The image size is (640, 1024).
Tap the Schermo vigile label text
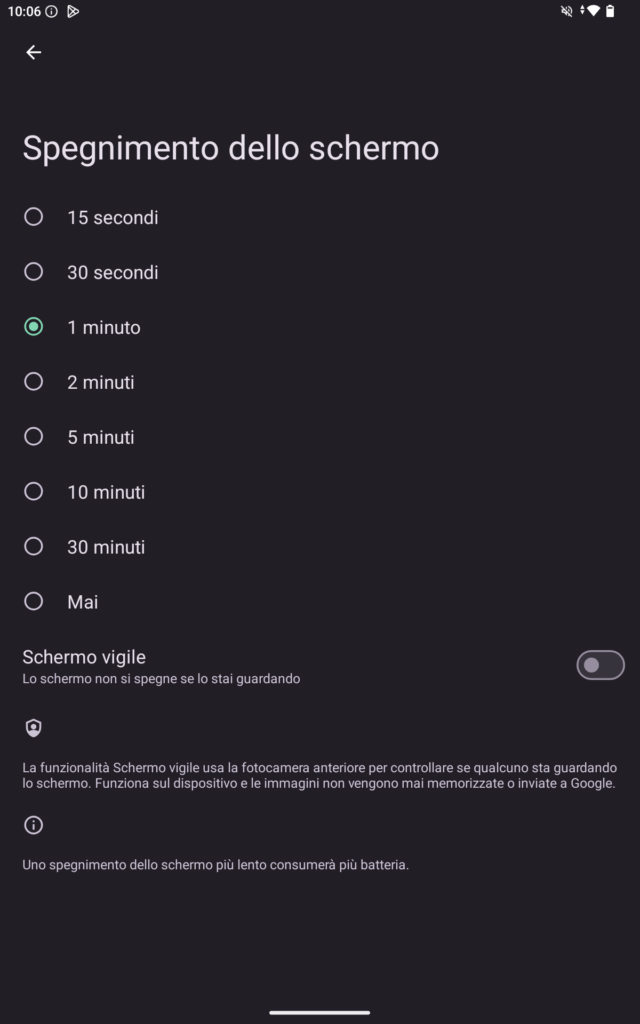tap(84, 657)
